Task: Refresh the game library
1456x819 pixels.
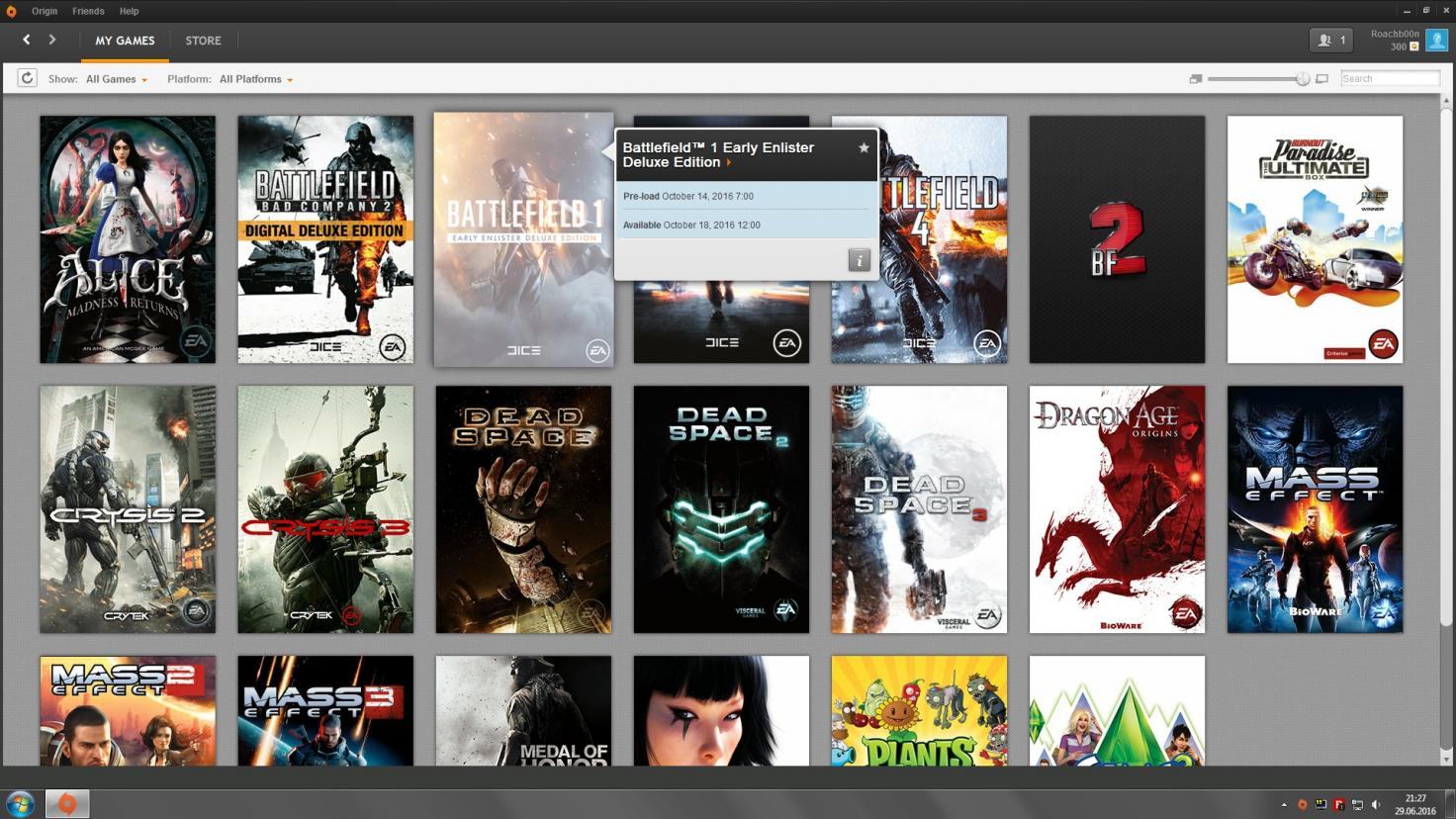Action: pyautogui.click(x=27, y=78)
